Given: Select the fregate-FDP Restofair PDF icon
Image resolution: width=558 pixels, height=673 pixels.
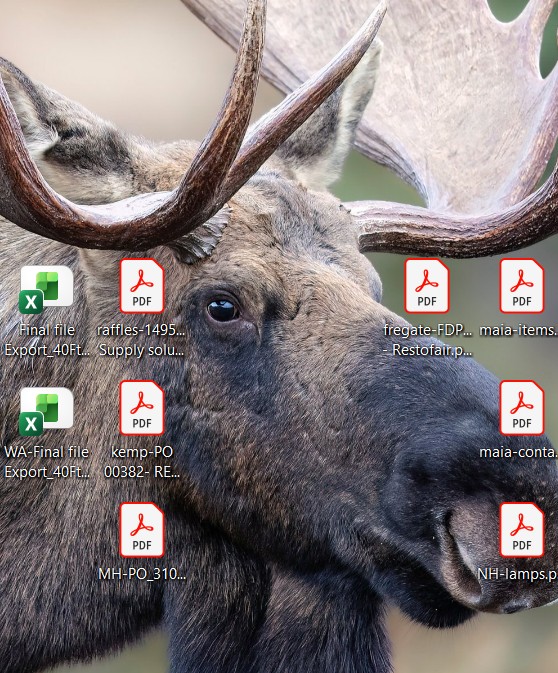Looking at the screenshot, I should tap(427, 286).
